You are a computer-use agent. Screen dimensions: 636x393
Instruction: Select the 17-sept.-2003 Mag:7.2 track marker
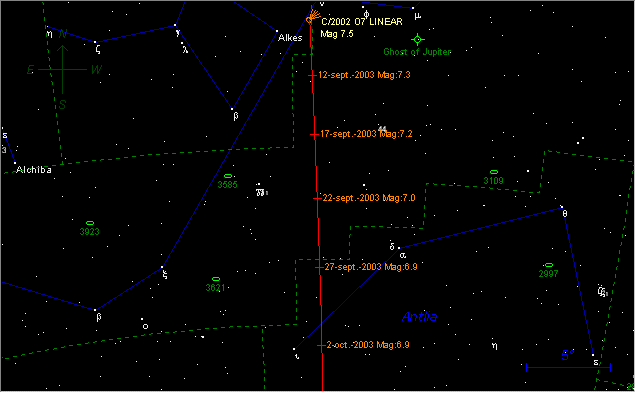[x=314, y=135]
